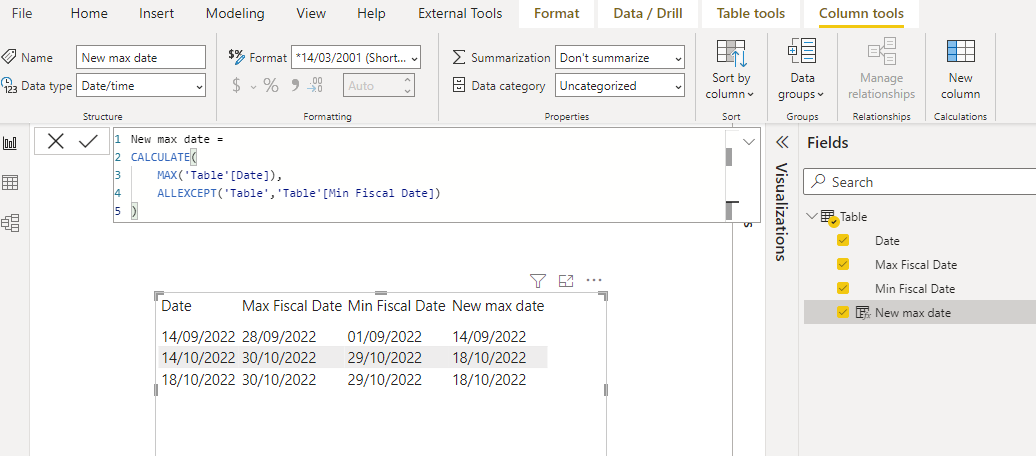Select the 14/09/2022 Date cell
This screenshot has width=1036, height=456.
coord(198,336)
